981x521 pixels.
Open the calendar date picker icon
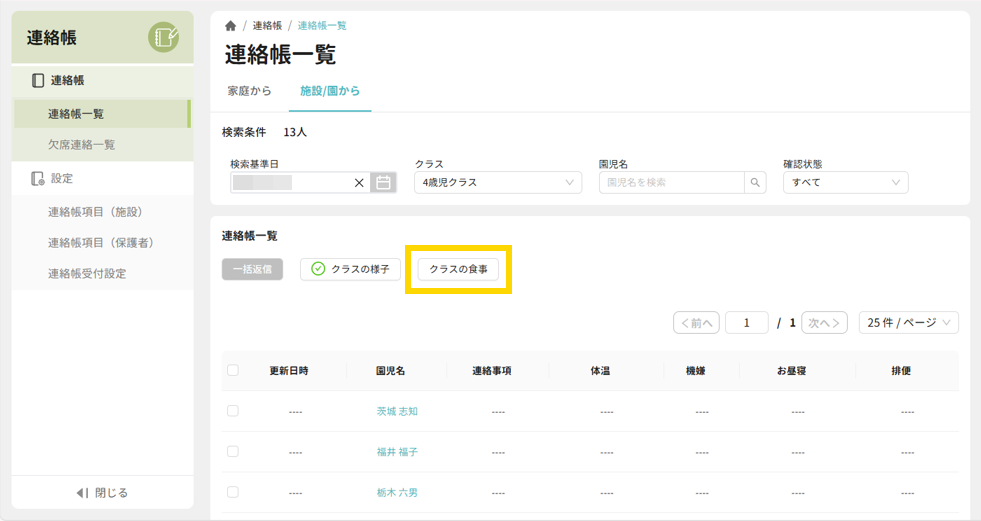coord(383,183)
